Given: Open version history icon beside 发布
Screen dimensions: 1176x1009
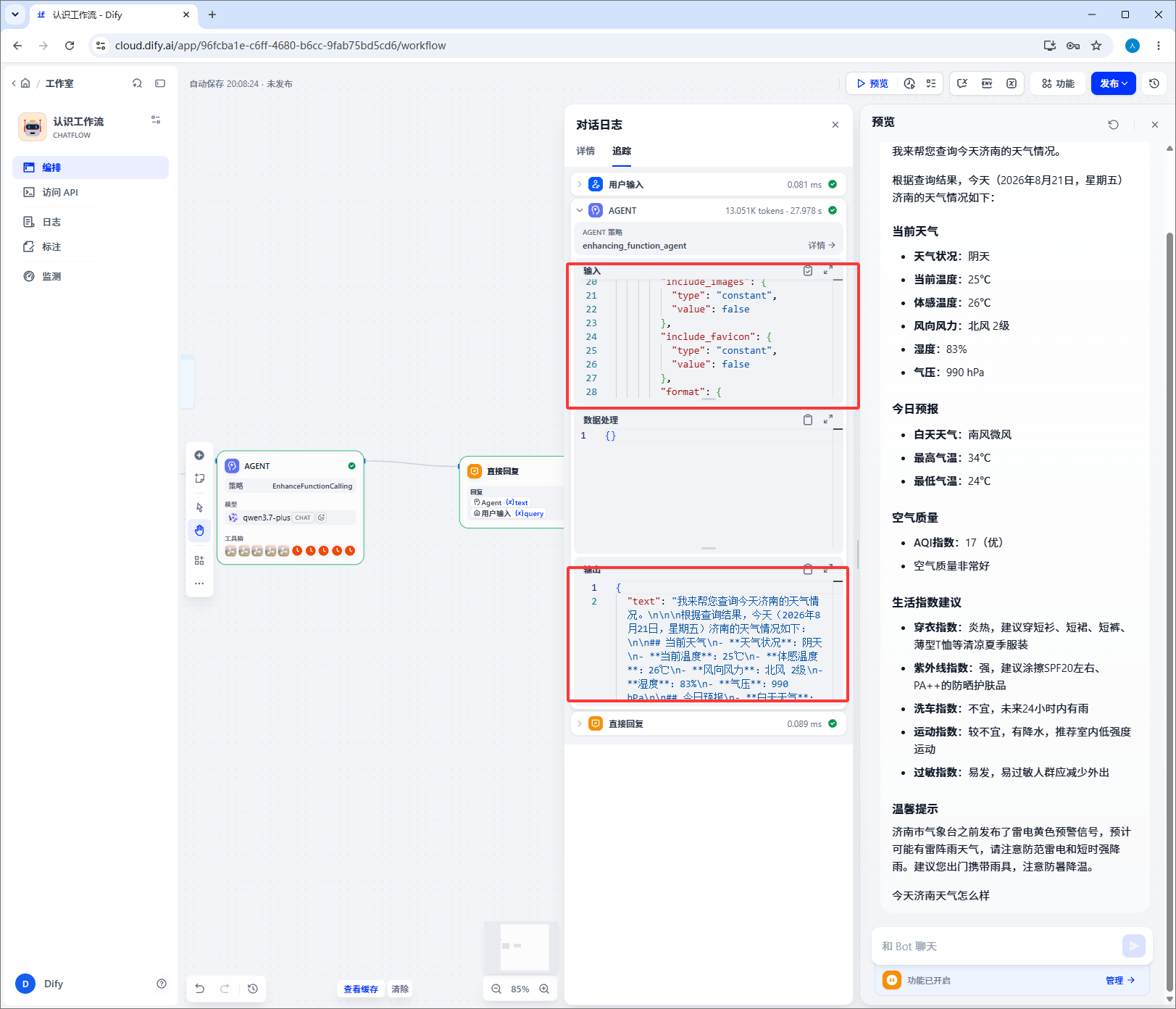Looking at the screenshot, I should 1154,83.
